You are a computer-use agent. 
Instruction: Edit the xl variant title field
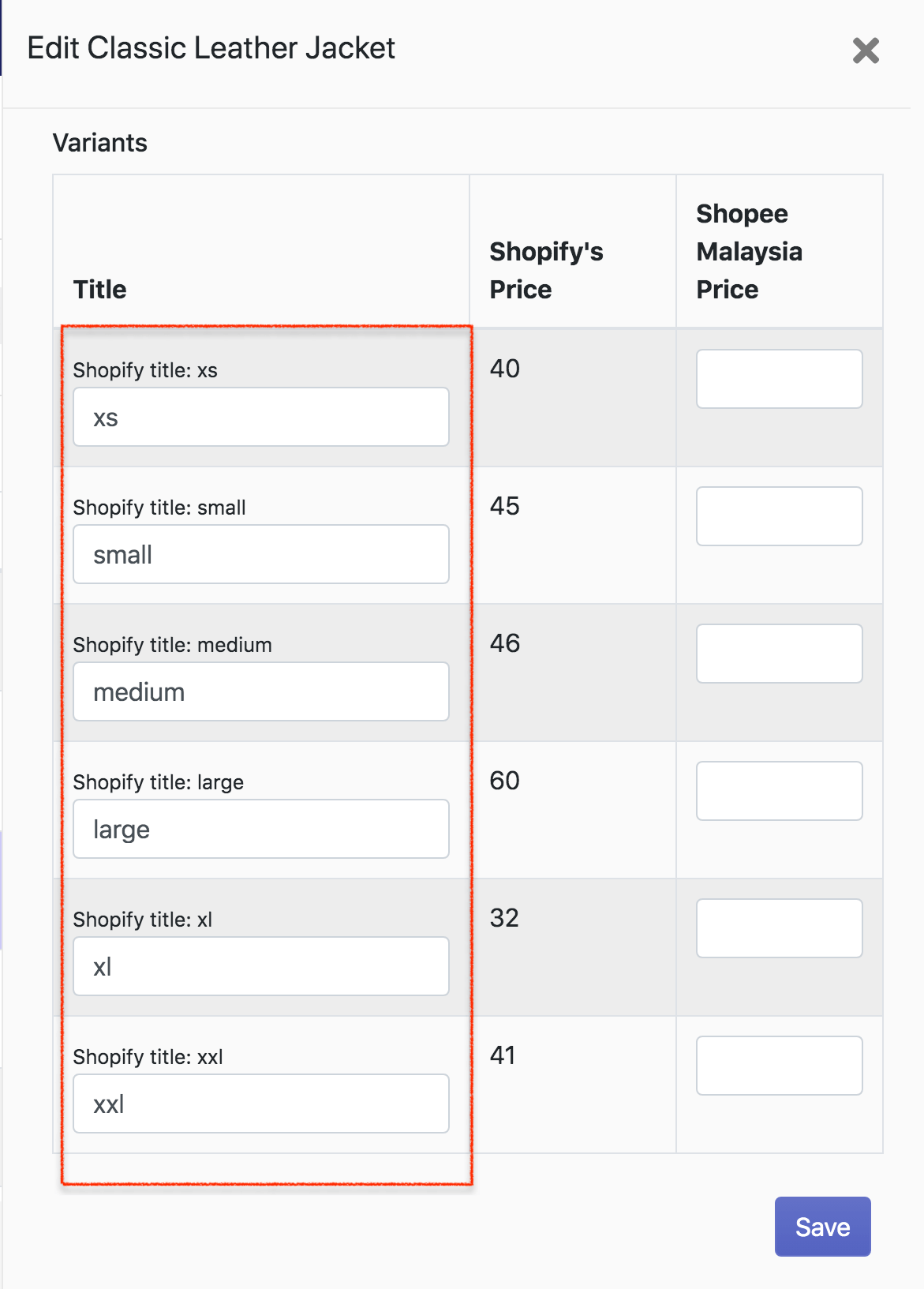point(260,966)
